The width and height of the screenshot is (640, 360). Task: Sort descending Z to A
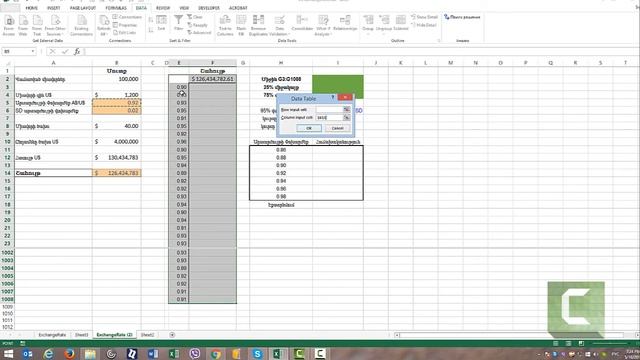click(x=151, y=30)
